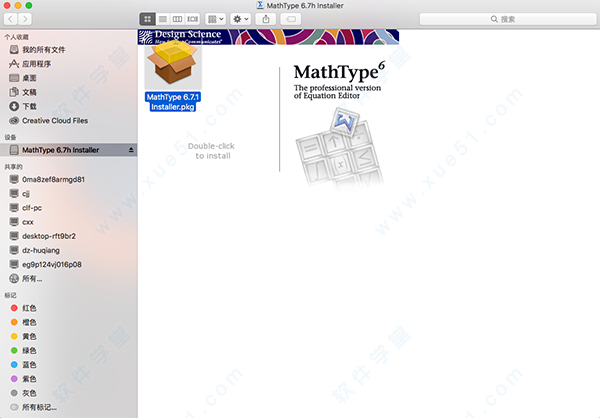
Task: Click the edit tags toolbar button
Action: 291,19
